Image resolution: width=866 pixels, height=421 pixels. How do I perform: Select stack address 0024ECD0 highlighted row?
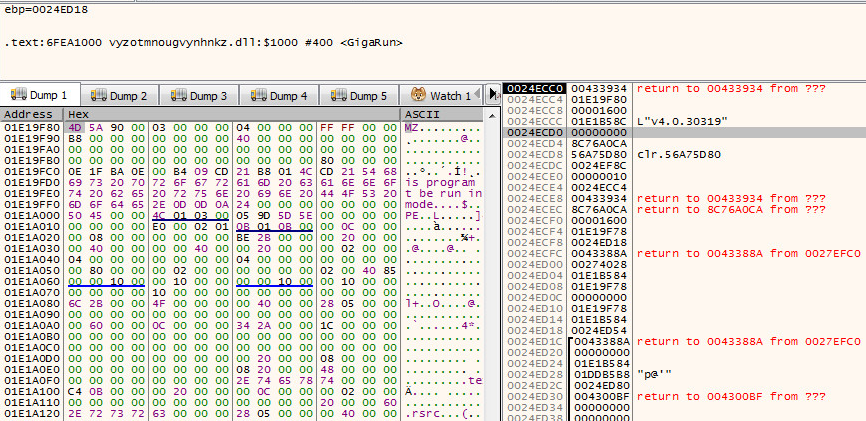pyautogui.click(x=535, y=133)
